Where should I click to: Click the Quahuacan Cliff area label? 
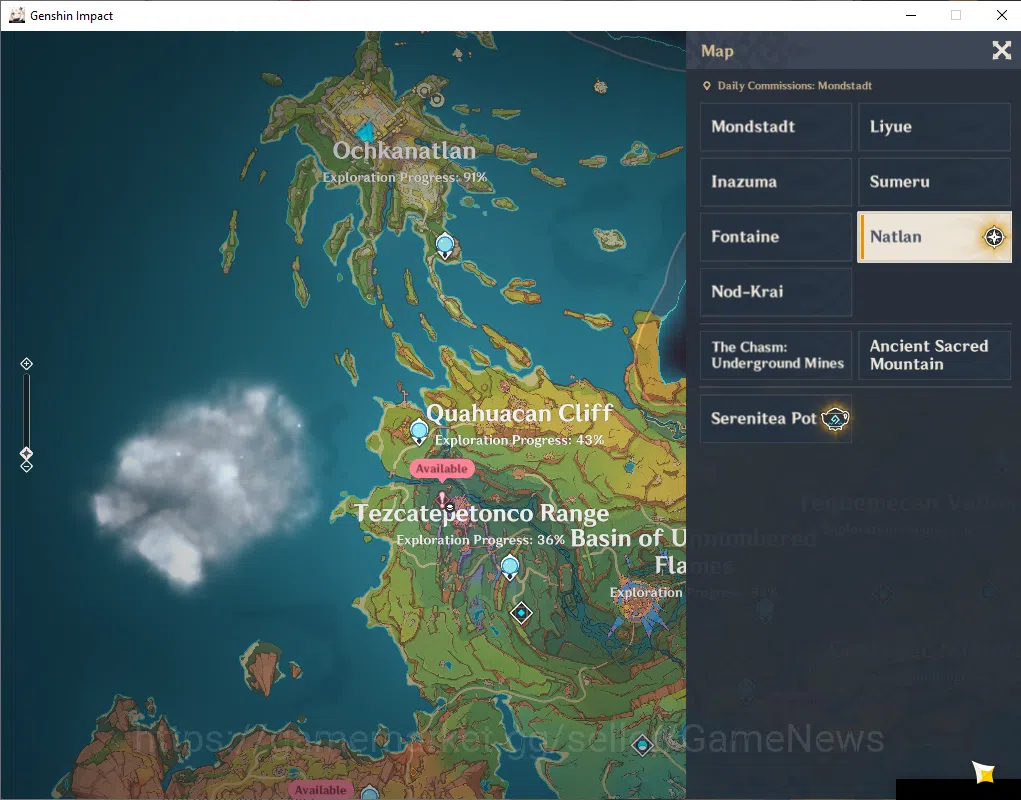(520, 413)
